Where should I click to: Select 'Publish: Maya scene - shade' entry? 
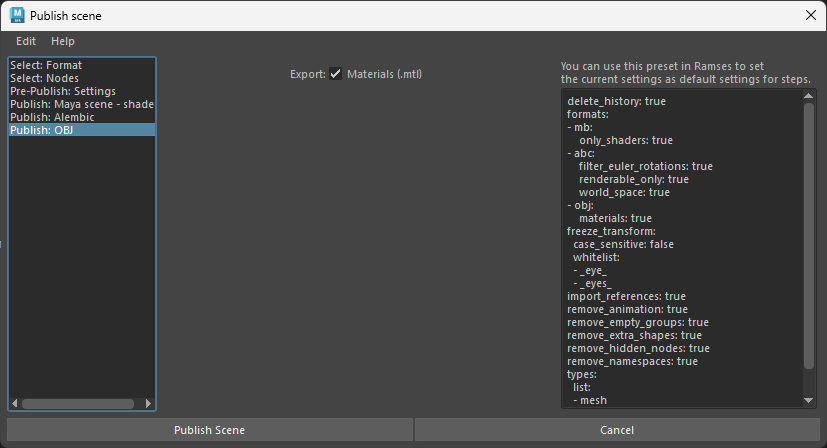81,104
